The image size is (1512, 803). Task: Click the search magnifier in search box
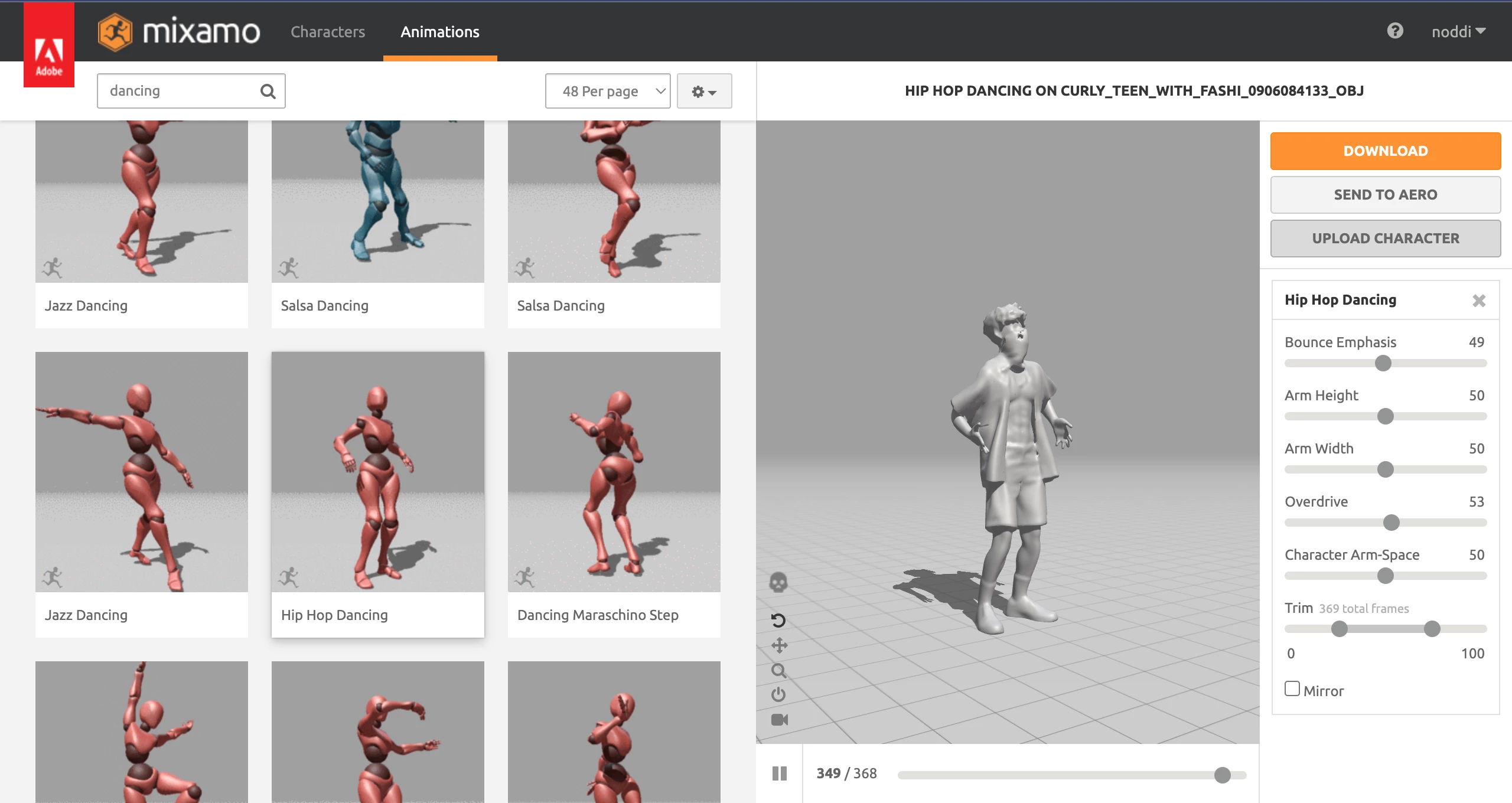pyautogui.click(x=268, y=91)
